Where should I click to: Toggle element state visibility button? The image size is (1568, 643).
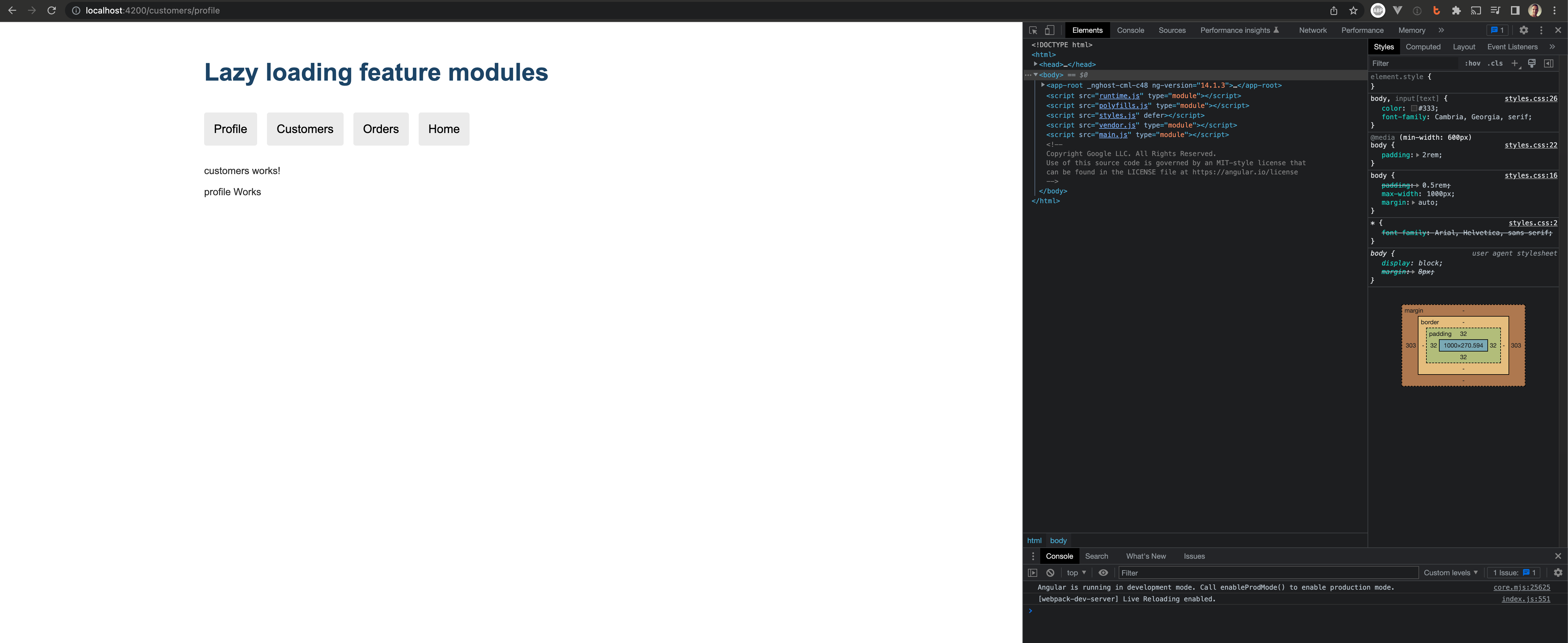[1532, 63]
